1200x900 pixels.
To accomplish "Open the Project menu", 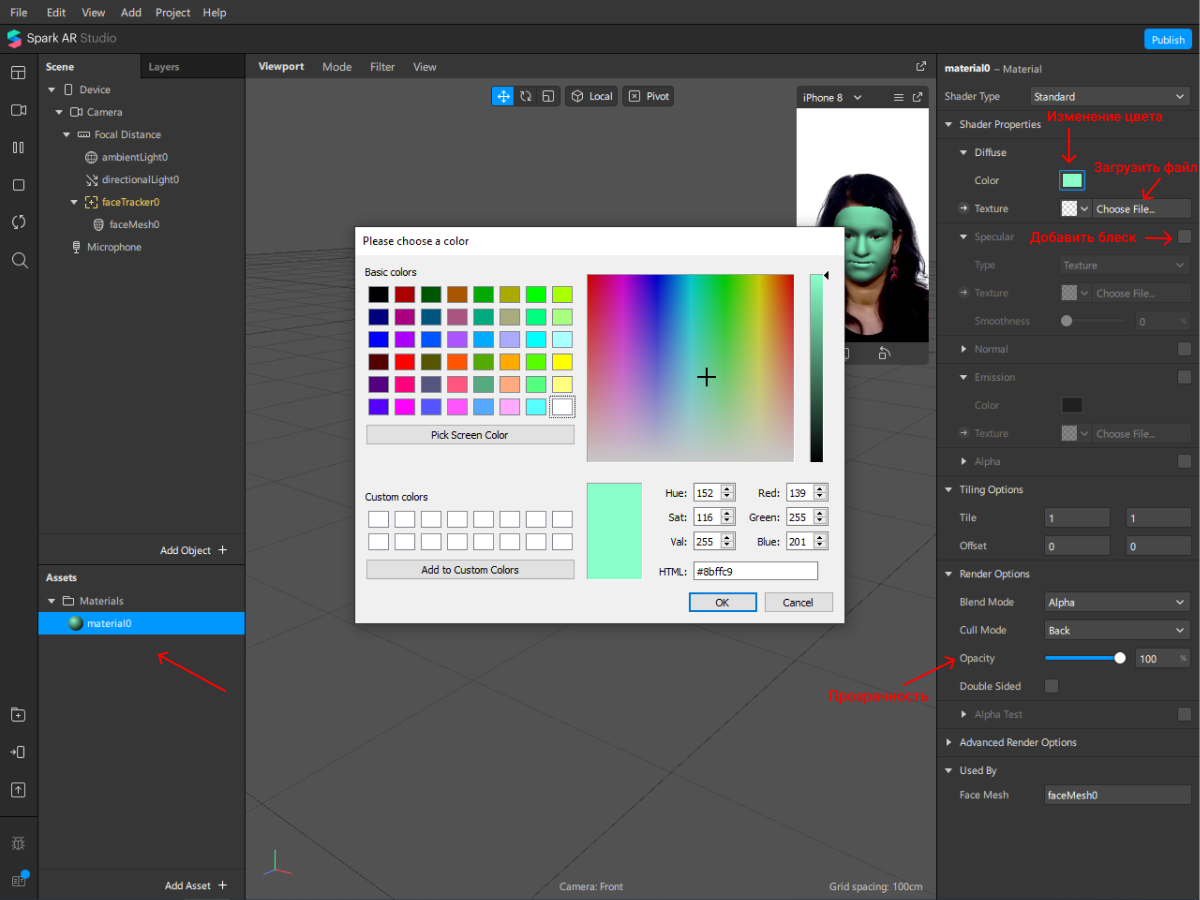I will [x=173, y=13].
